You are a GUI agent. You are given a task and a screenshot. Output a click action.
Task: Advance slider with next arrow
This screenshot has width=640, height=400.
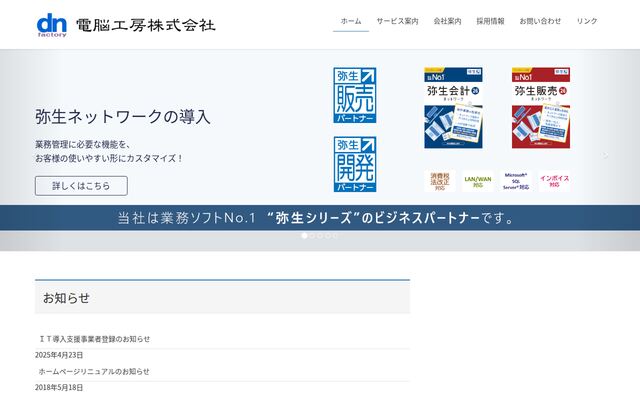[x=606, y=155]
